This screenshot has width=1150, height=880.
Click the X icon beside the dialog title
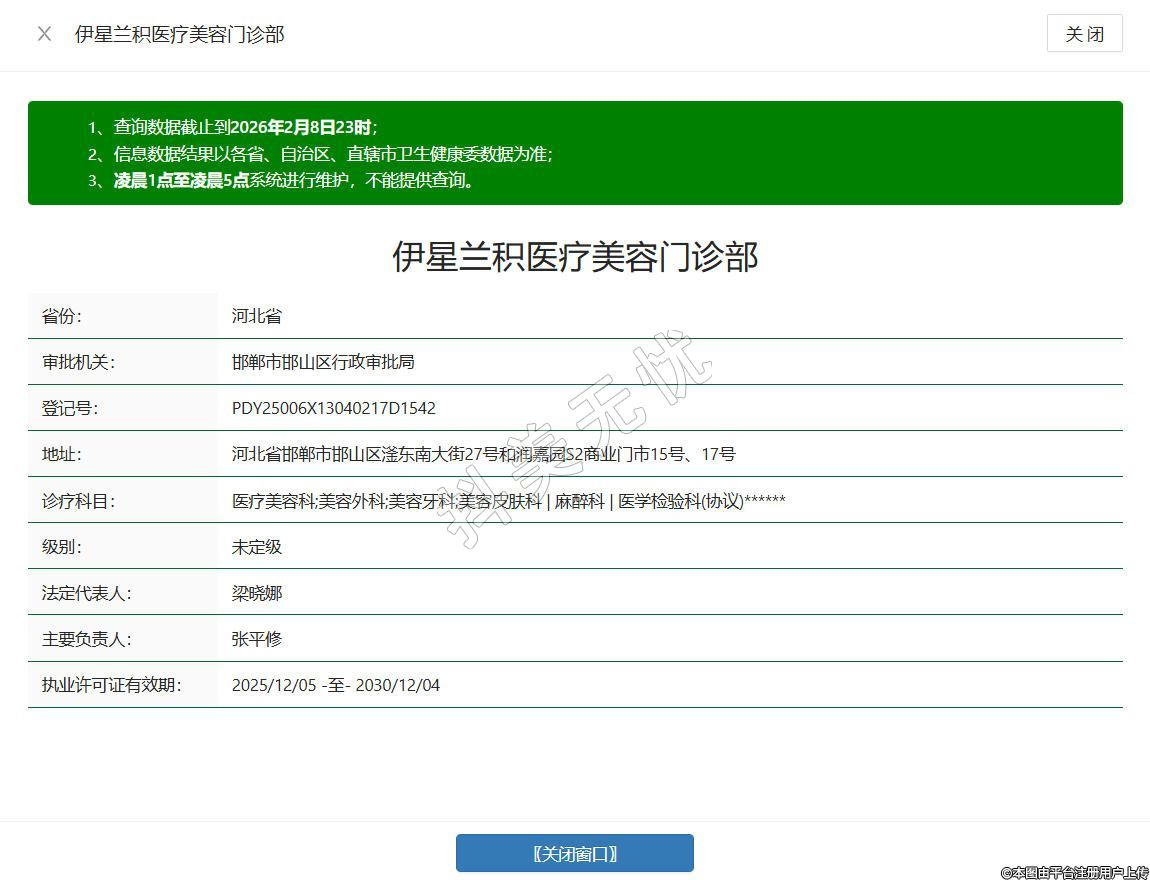(x=44, y=34)
